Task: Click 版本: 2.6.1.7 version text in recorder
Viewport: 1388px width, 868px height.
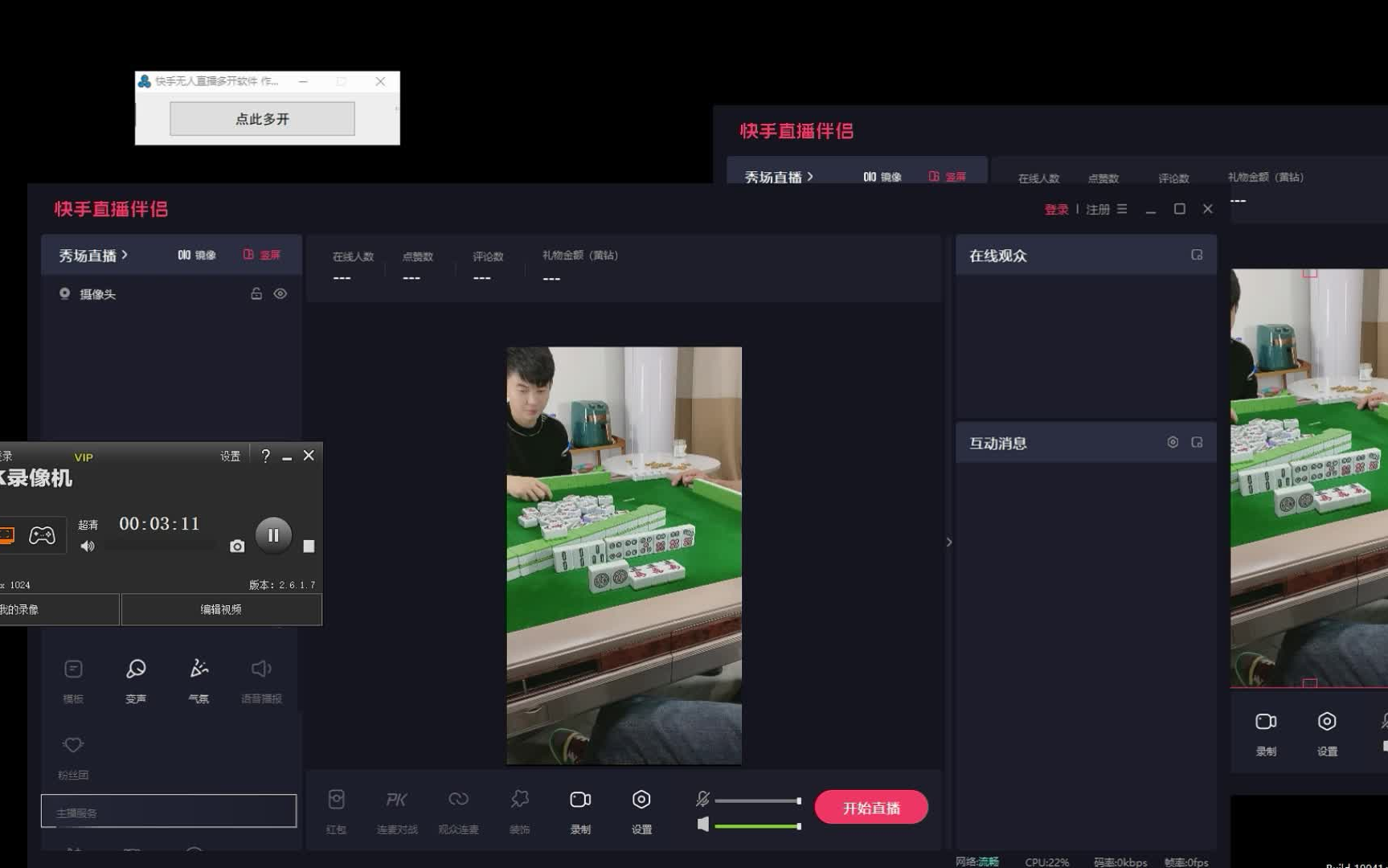Action: coord(282,585)
